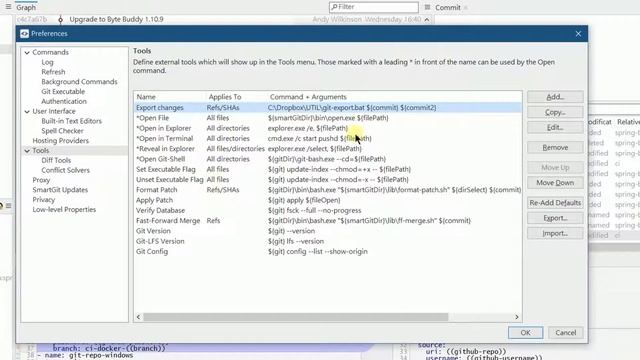This screenshot has height=360, width=640.
Task: Select Refresh in preferences tree
Action: tap(53, 72)
